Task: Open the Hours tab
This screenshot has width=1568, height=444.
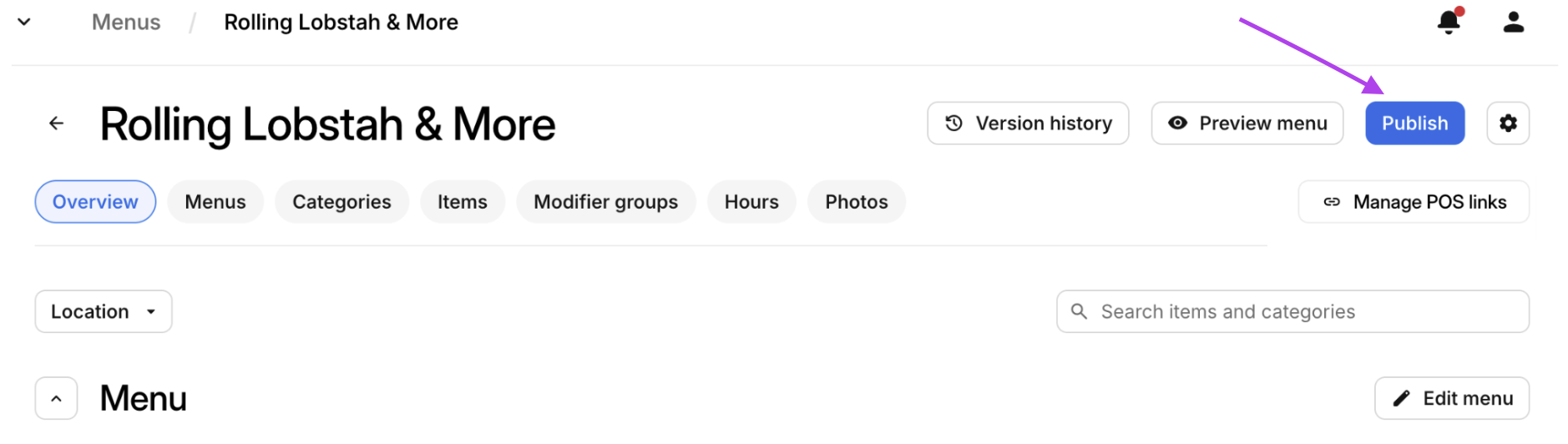Action: (x=751, y=202)
